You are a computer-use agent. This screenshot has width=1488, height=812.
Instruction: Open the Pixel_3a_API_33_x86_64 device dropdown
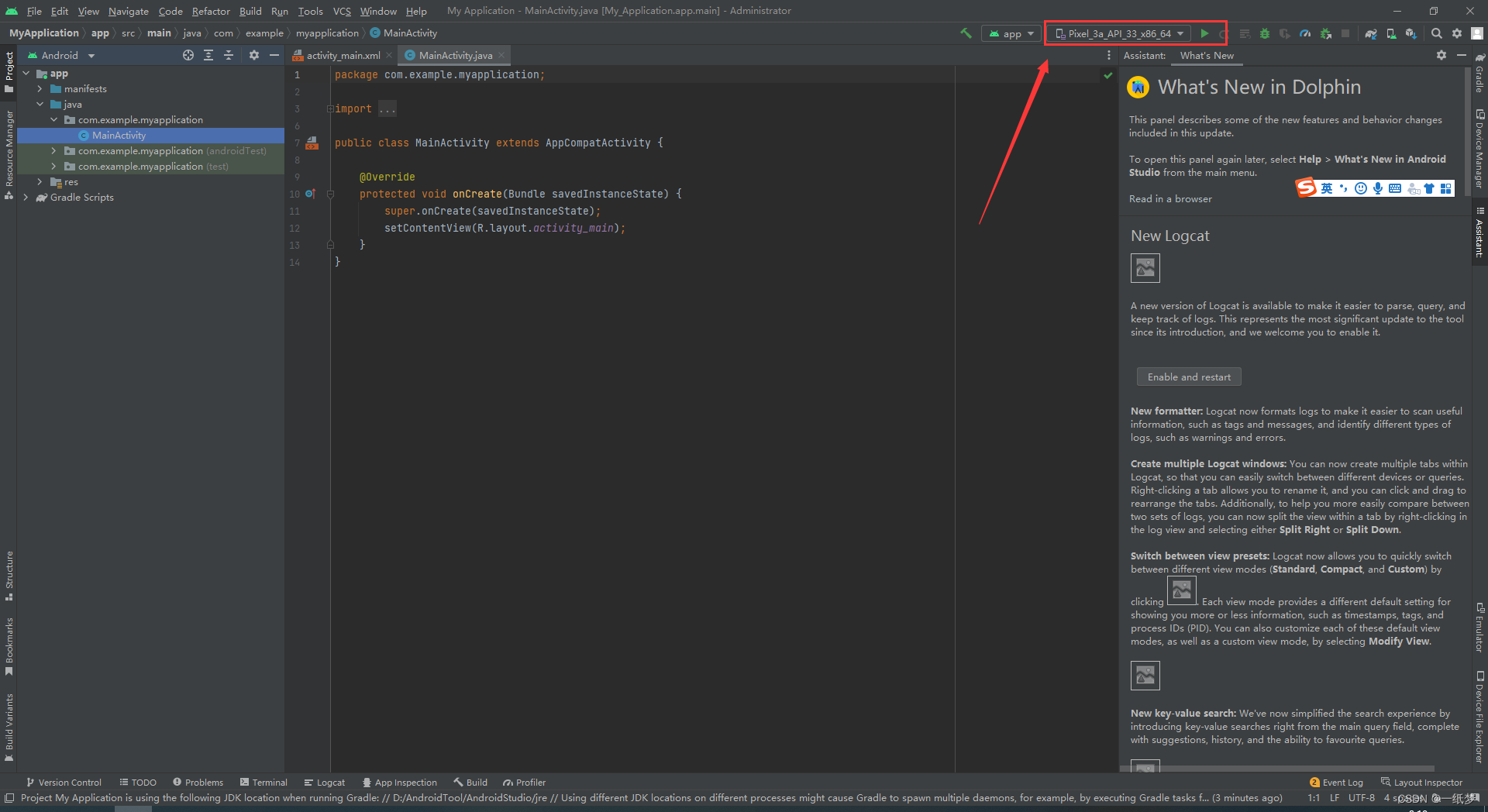(1120, 33)
